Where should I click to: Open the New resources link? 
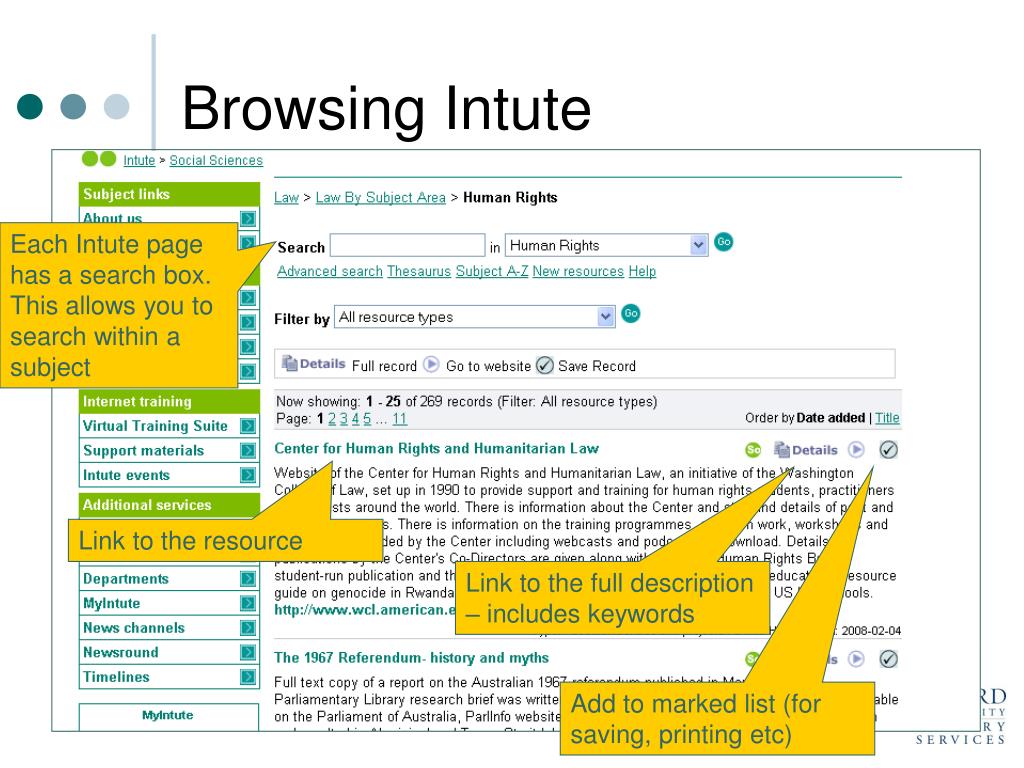tap(578, 271)
